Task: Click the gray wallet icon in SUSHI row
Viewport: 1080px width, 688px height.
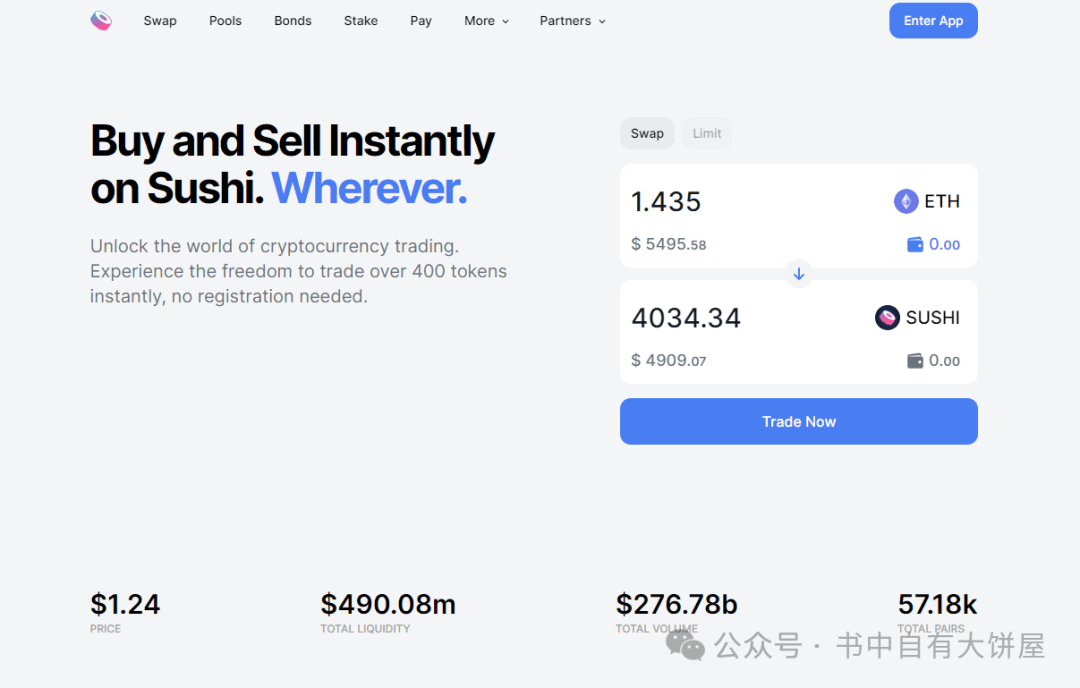Action: pyautogui.click(x=915, y=361)
